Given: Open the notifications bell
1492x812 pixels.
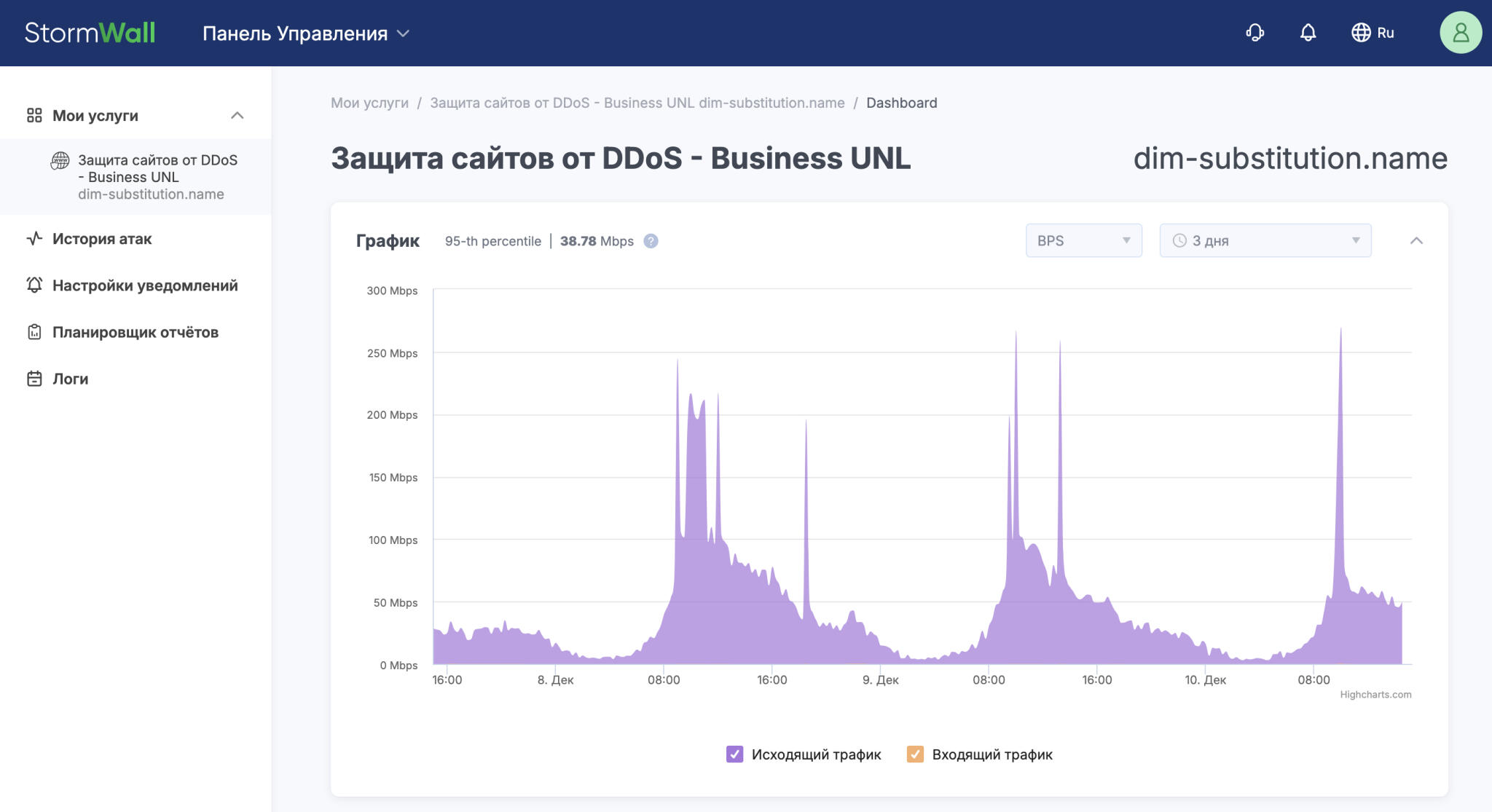Looking at the screenshot, I should click(1308, 33).
